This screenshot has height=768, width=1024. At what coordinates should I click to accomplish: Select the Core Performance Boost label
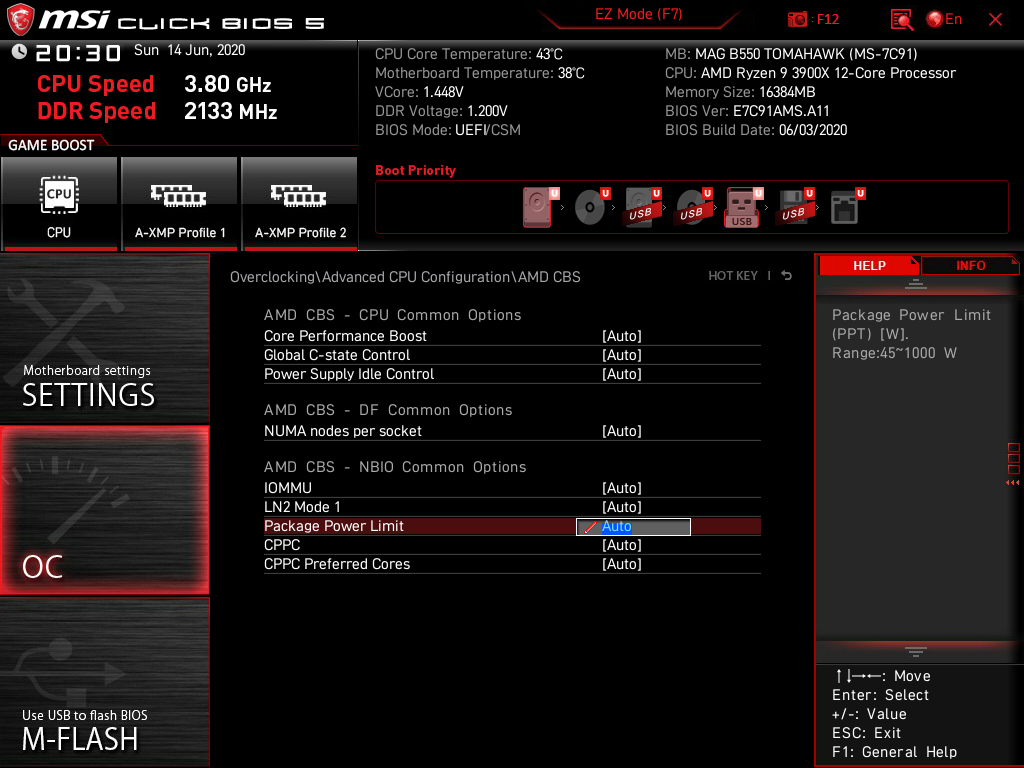tap(345, 336)
